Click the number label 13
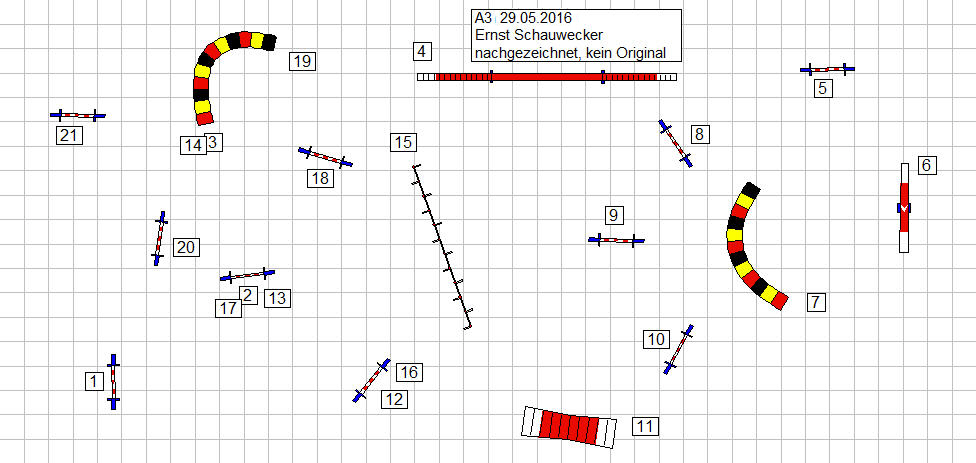 (x=277, y=297)
